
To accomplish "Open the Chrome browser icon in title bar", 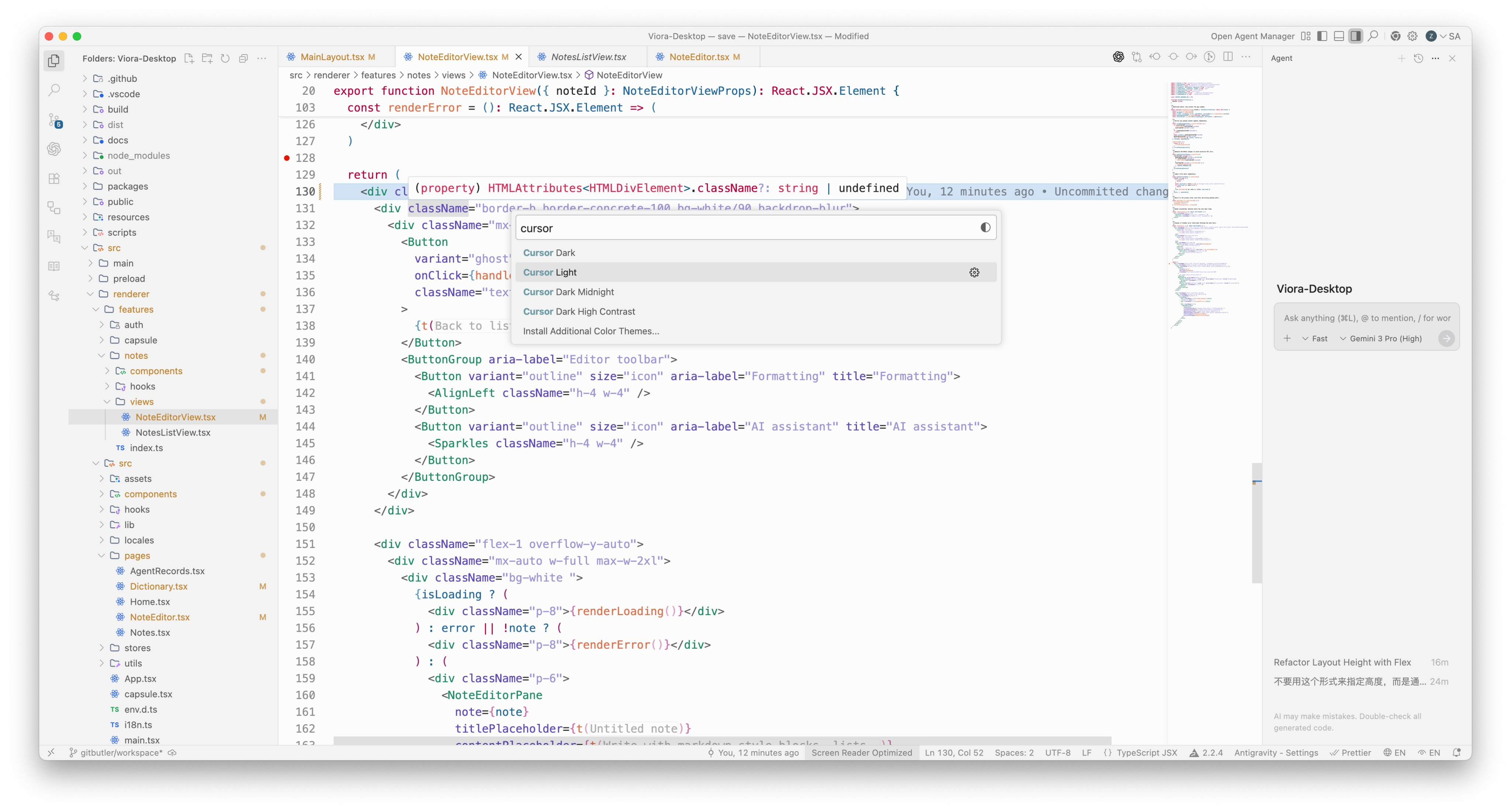I will [x=1395, y=36].
